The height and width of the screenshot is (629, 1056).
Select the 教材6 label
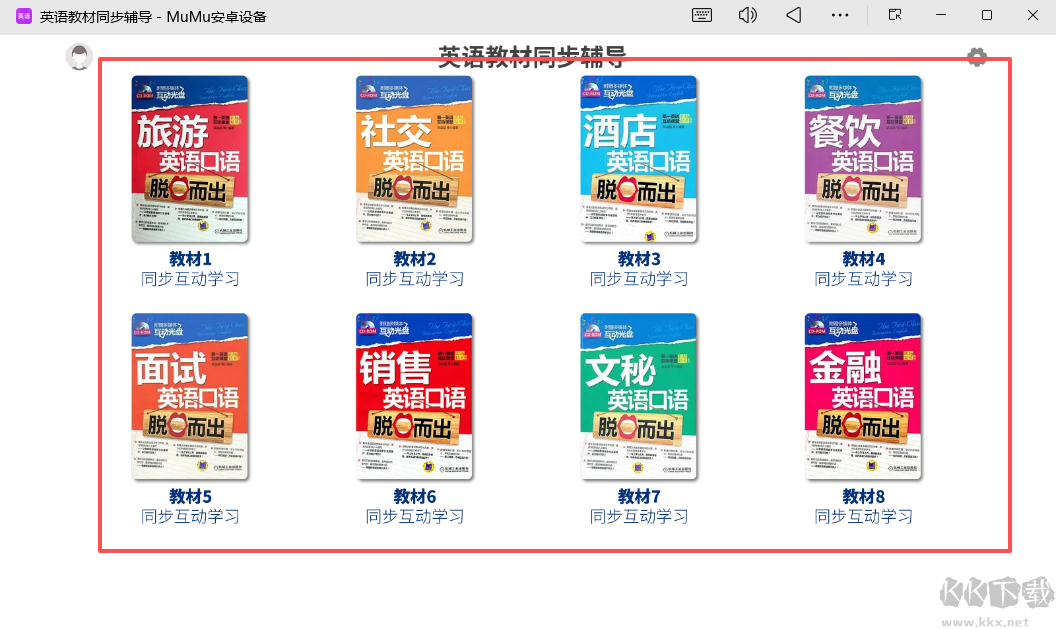tap(414, 496)
